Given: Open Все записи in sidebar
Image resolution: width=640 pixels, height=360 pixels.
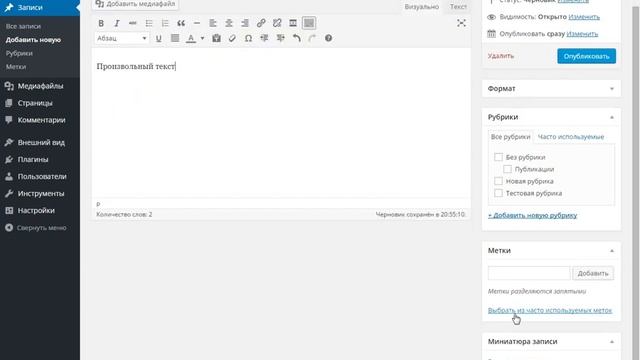Looking at the screenshot, I should (x=23, y=26).
